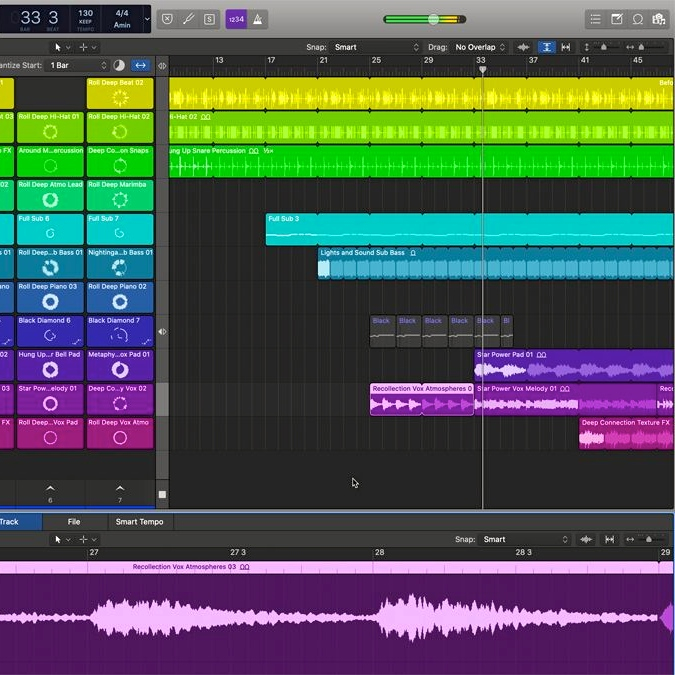Open the Note Pads icon
675x675 pixels.
tap(616, 19)
